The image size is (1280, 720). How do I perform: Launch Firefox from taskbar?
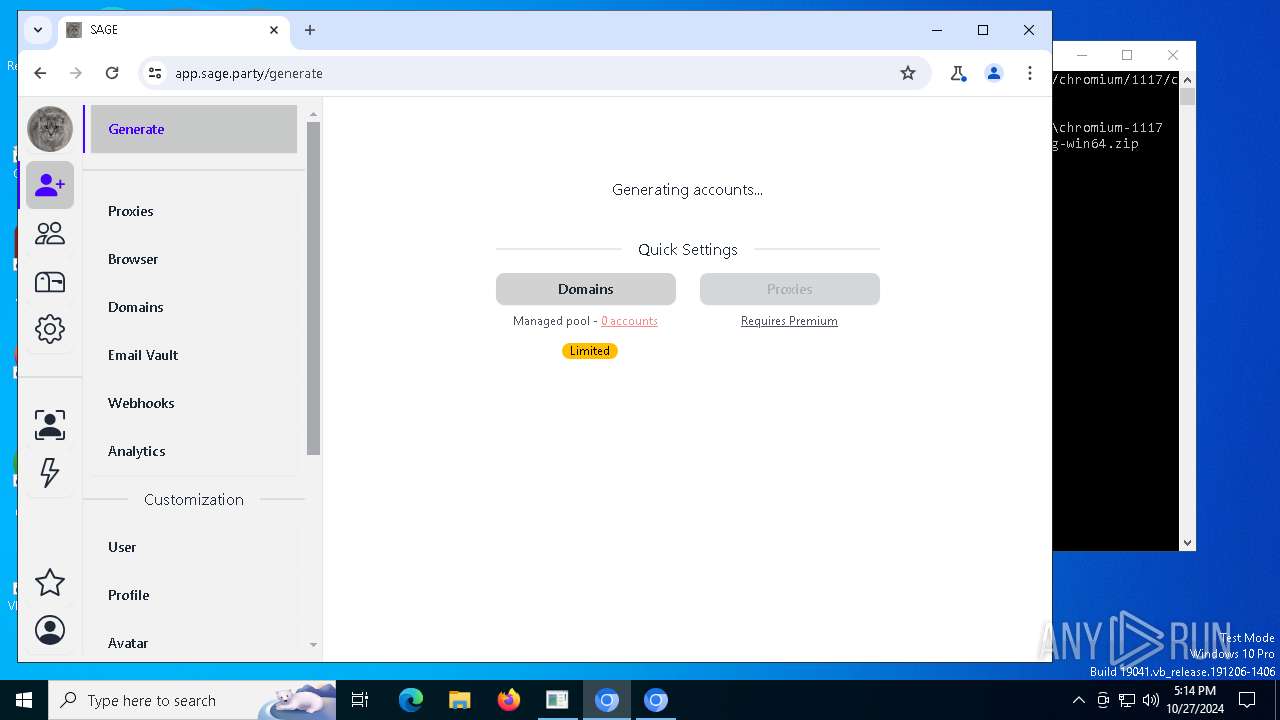click(x=509, y=700)
